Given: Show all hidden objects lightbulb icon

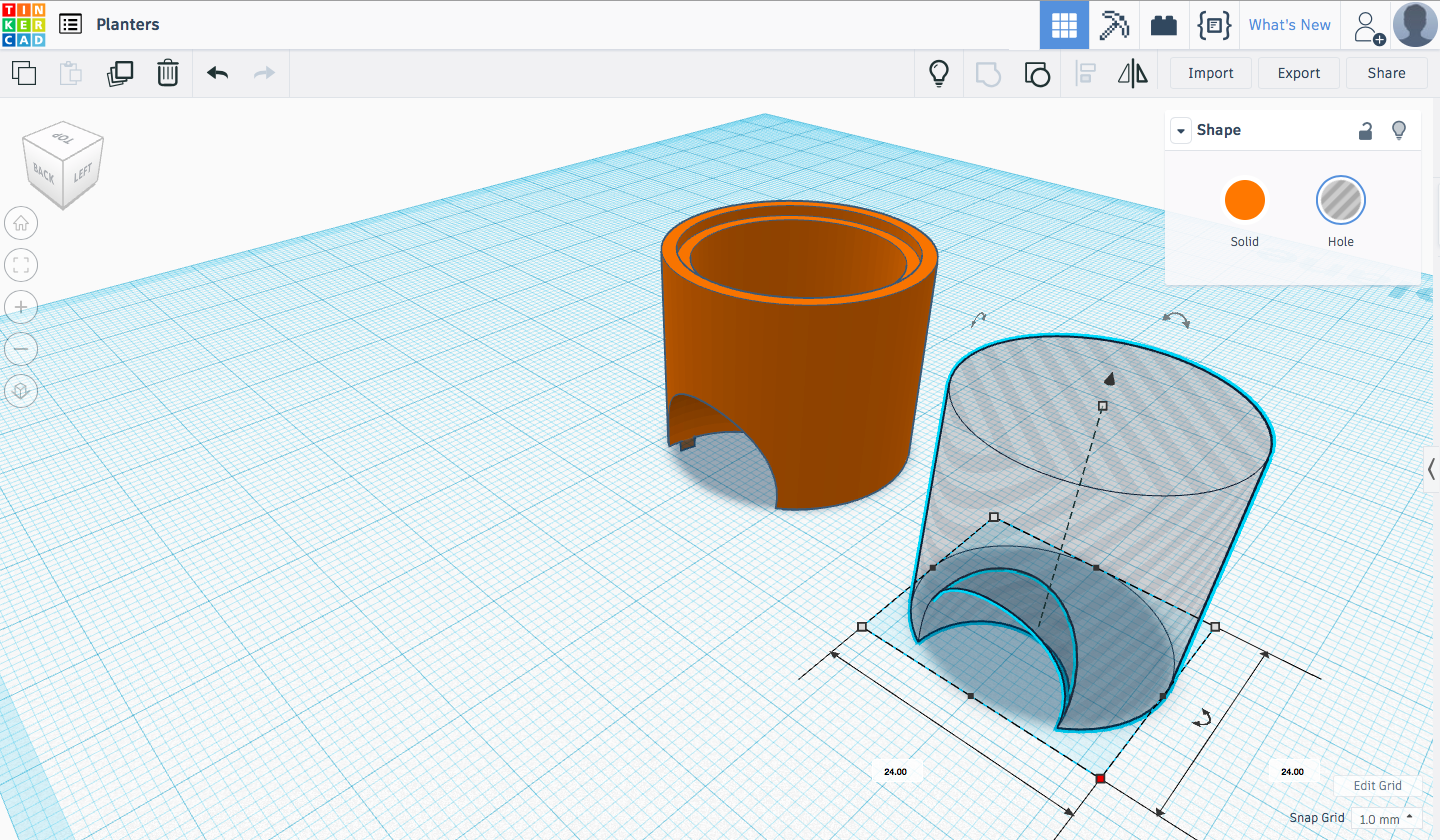Looking at the screenshot, I should (939, 73).
